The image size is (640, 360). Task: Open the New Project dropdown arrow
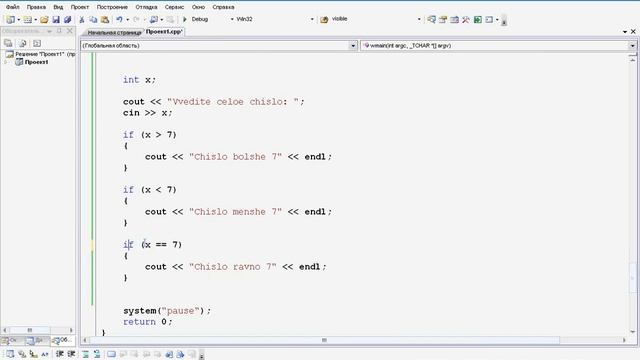tap(18, 20)
